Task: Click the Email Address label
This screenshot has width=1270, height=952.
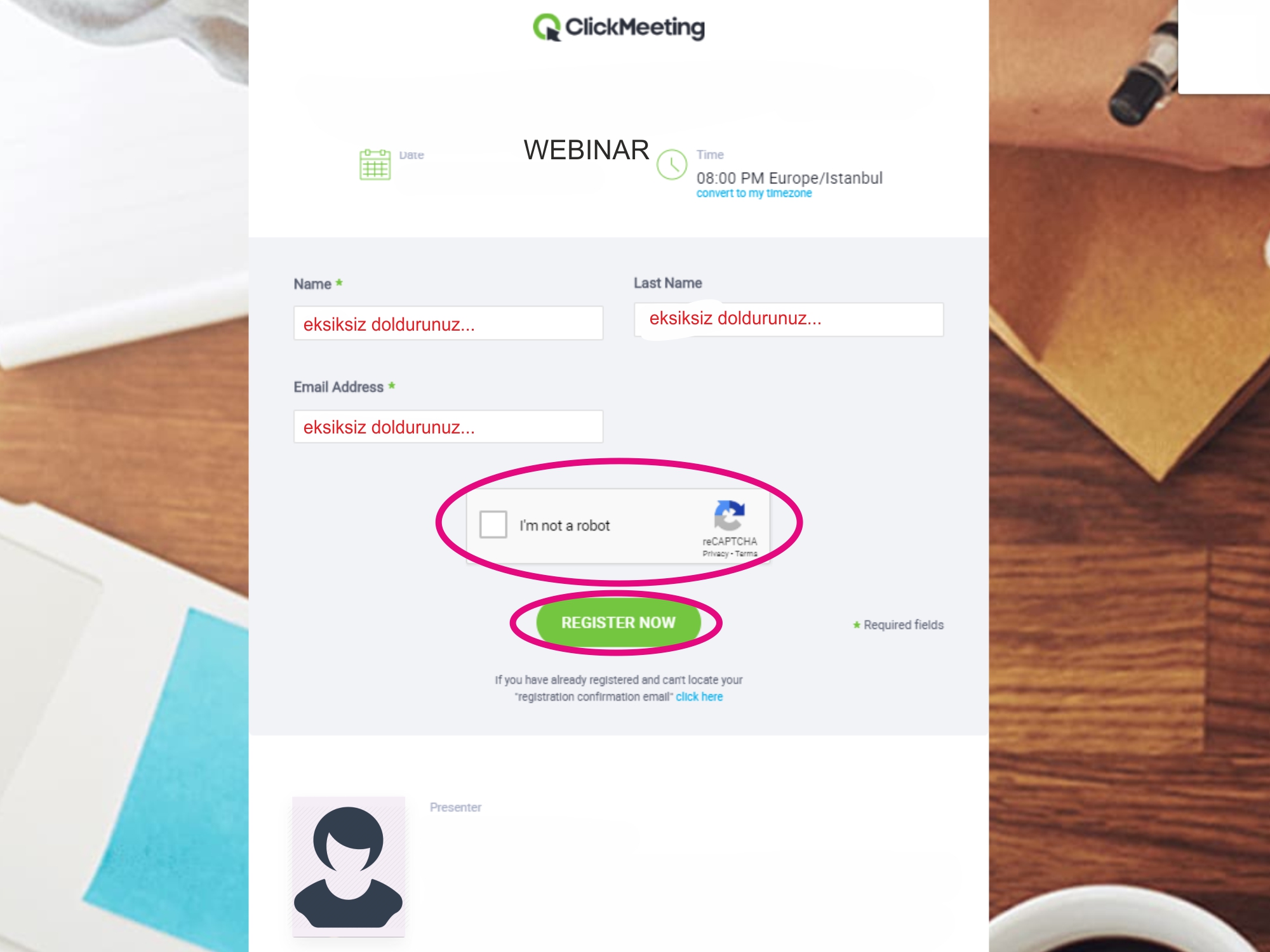Action: [x=338, y=387]
